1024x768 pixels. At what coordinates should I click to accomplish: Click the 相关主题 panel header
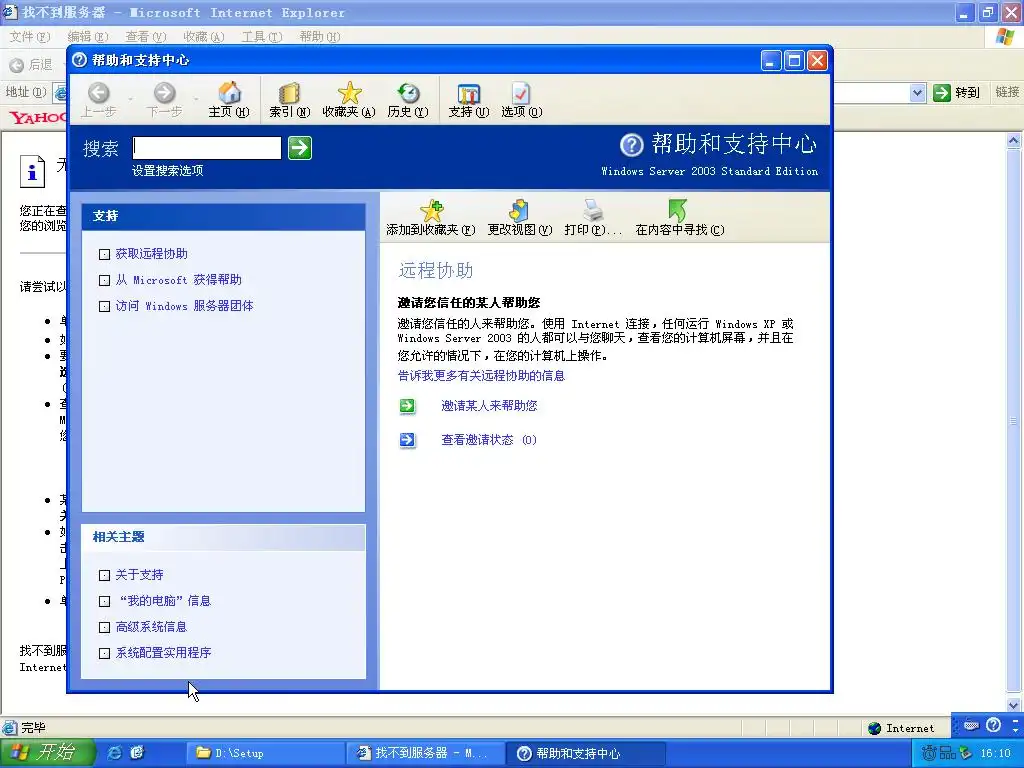(x=223, y=537)
